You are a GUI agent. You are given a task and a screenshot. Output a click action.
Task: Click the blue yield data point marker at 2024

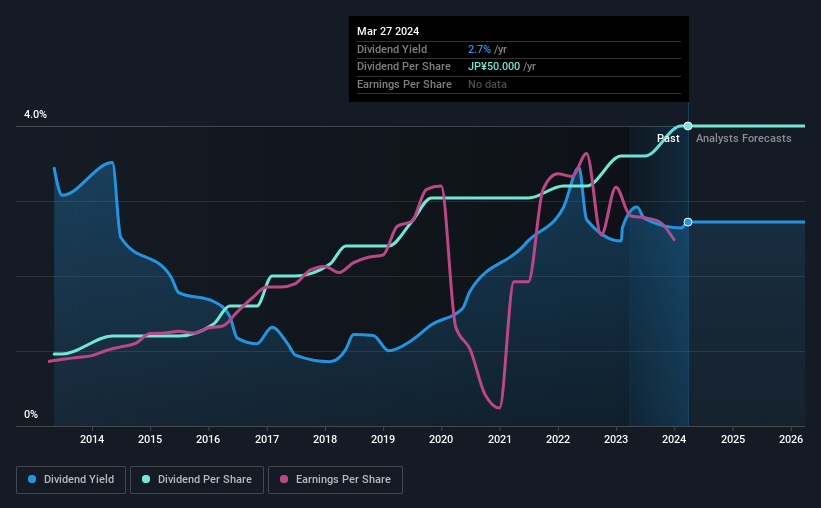point(688,222)
